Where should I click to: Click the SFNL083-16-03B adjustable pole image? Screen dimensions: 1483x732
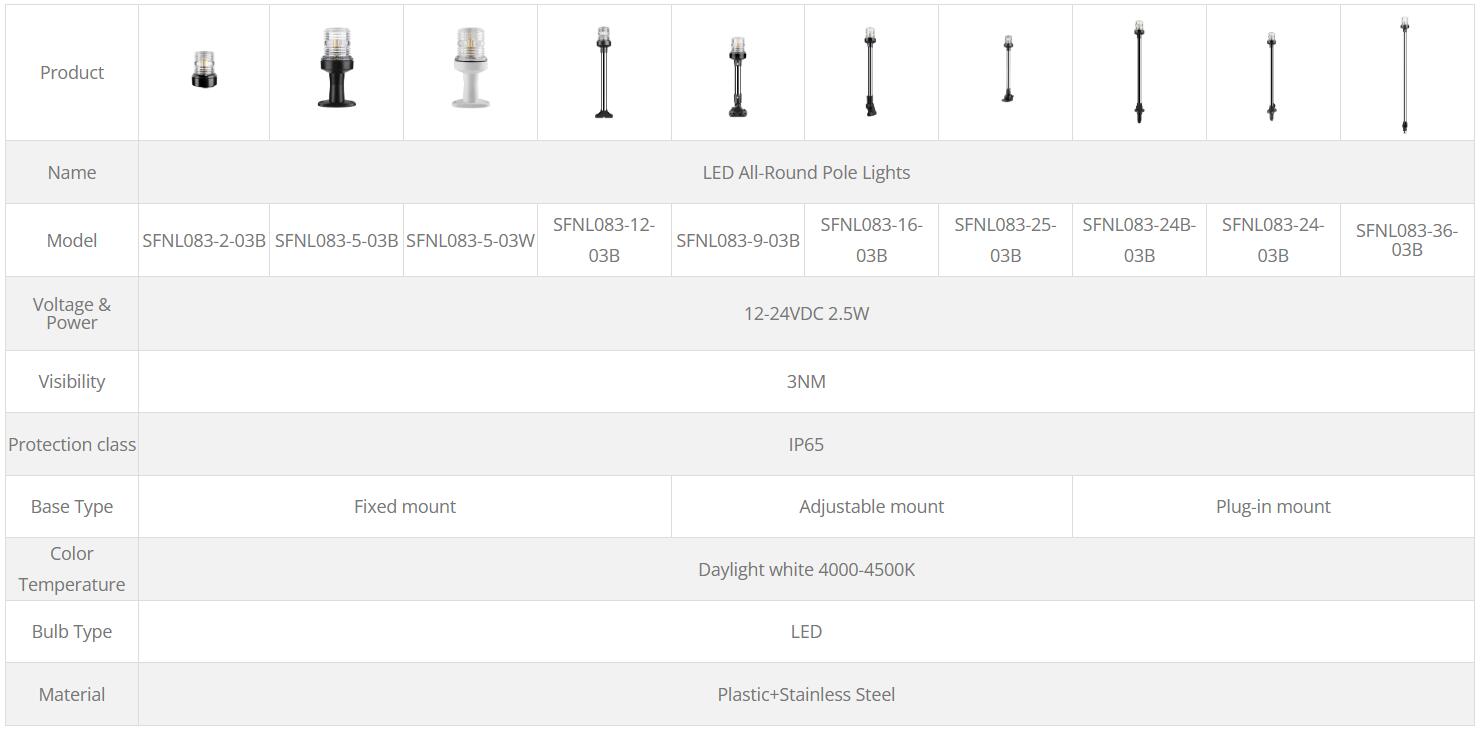(x=870, y=72)
